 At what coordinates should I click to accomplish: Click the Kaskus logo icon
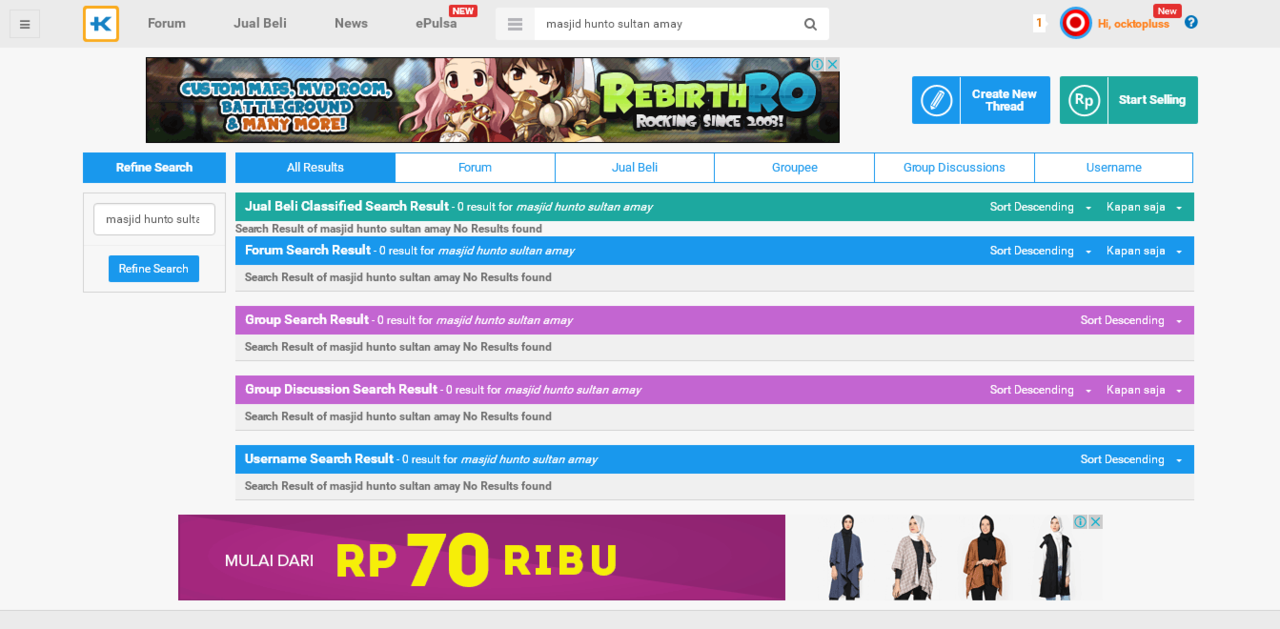pyautogui.click(x=101, y=24)
